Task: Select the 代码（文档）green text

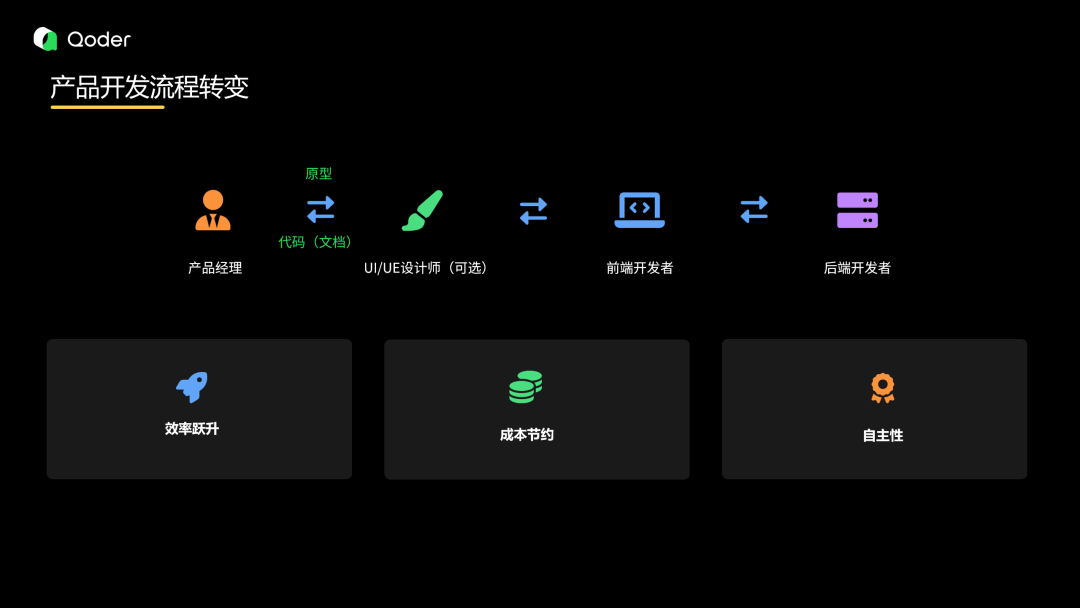Action: click(318, 242)
